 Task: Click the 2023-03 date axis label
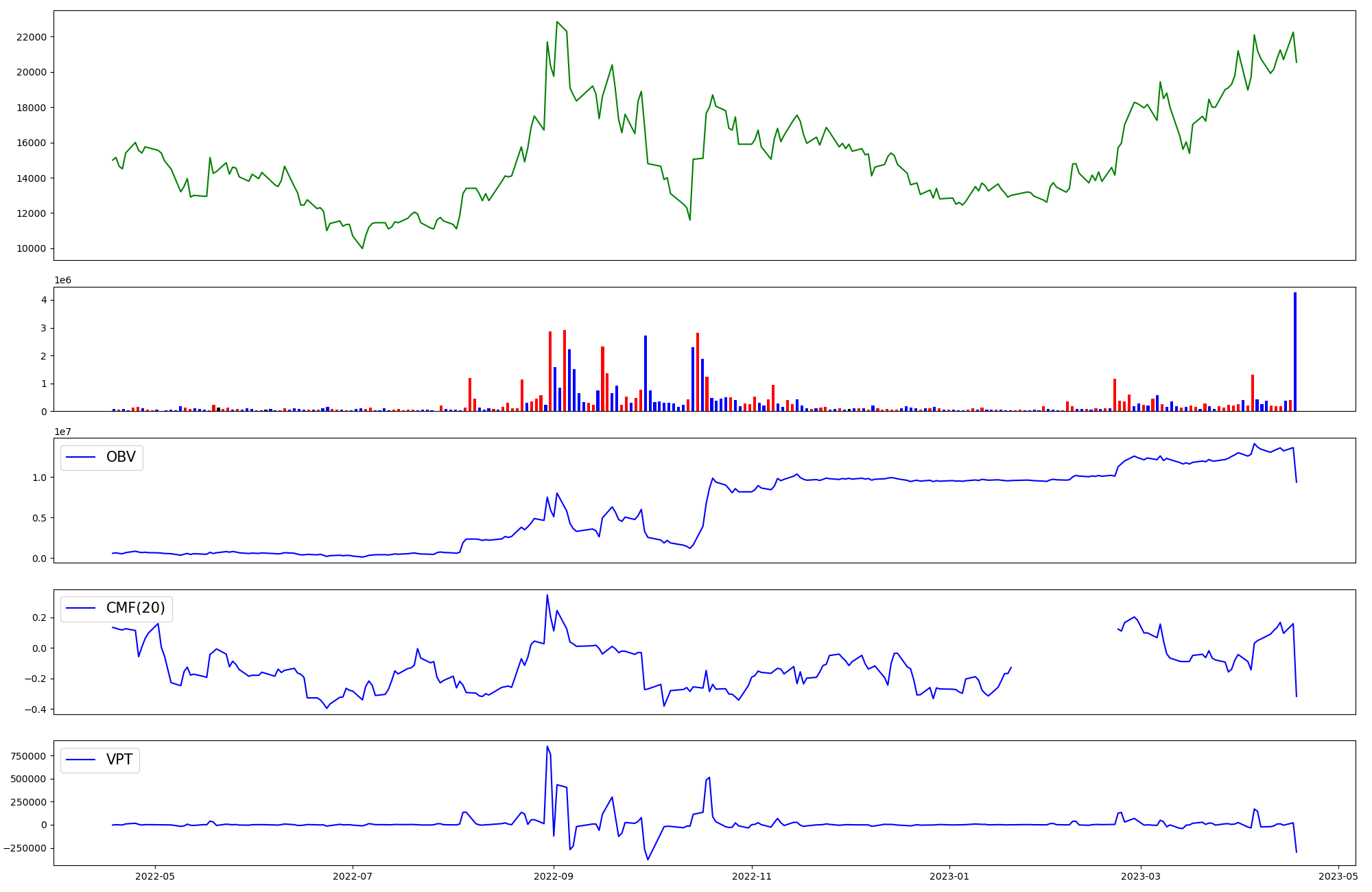point(1141,876)
